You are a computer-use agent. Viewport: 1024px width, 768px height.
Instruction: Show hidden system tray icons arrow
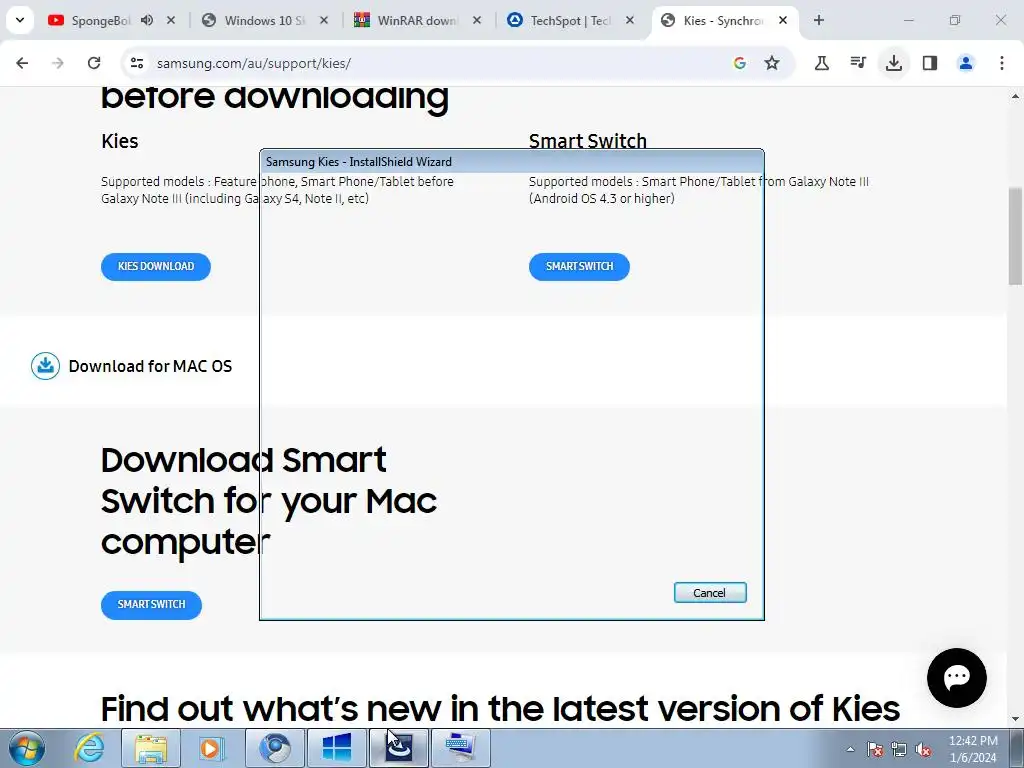(x=850, y=749)
